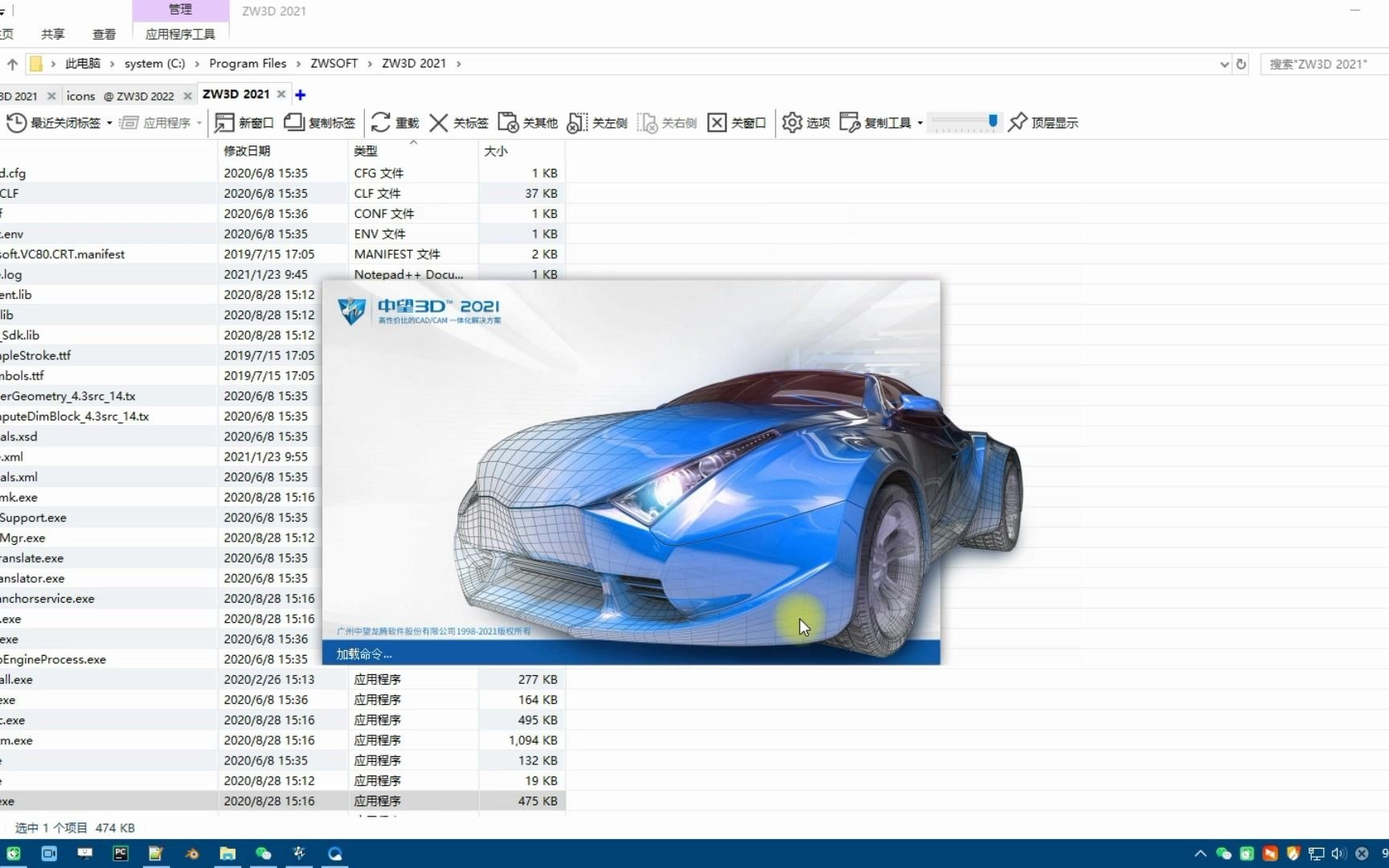This screenshot has height=868, width=1389.
Task: Click the network icon in system tray
Action: (x=1316, y=854)
